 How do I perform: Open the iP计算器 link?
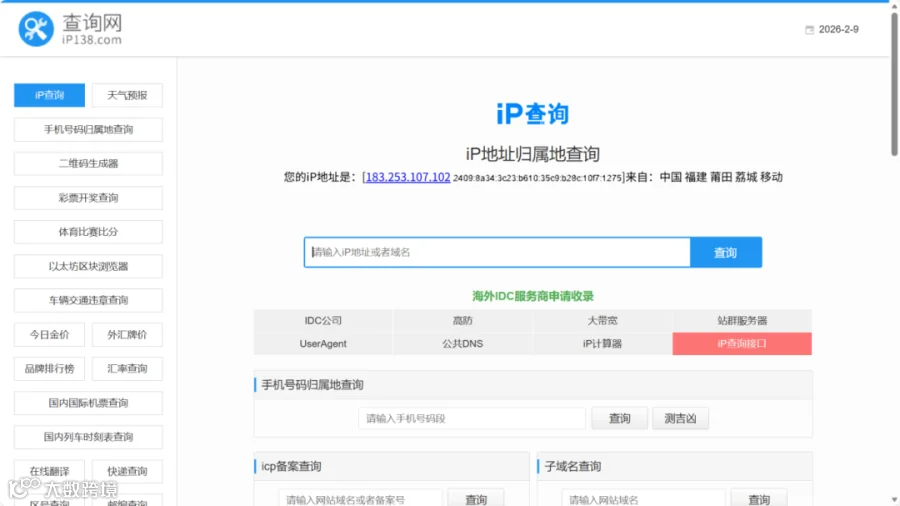tap(602, 344)
